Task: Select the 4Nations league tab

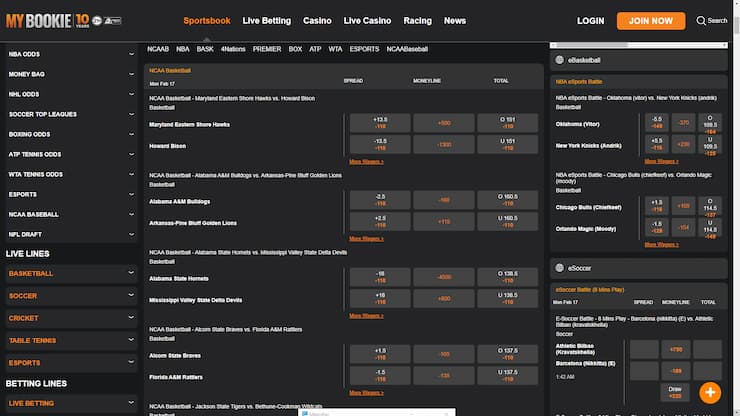Action: (x=233, y=49)
